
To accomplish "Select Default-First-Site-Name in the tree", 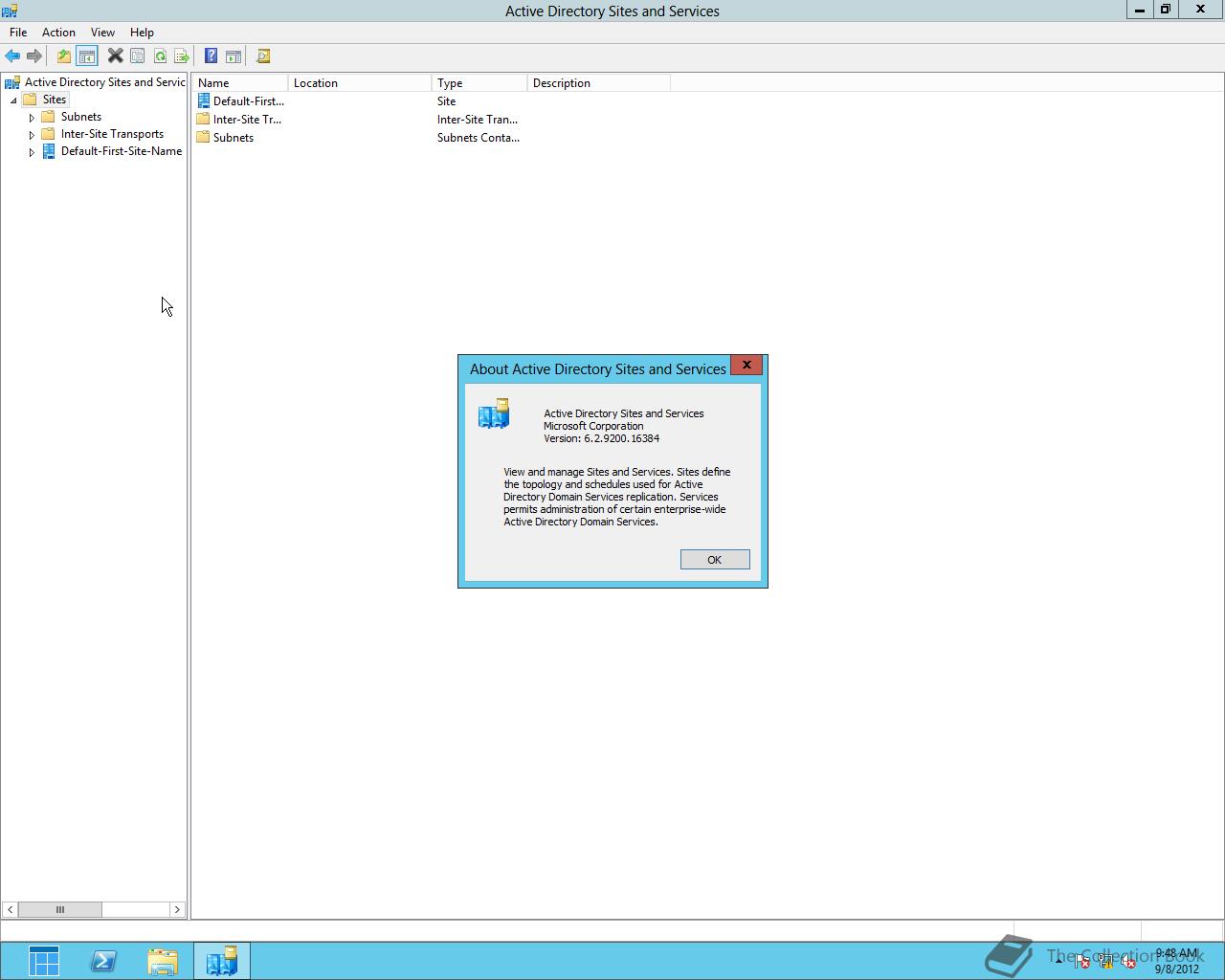I will click(122, 151).
